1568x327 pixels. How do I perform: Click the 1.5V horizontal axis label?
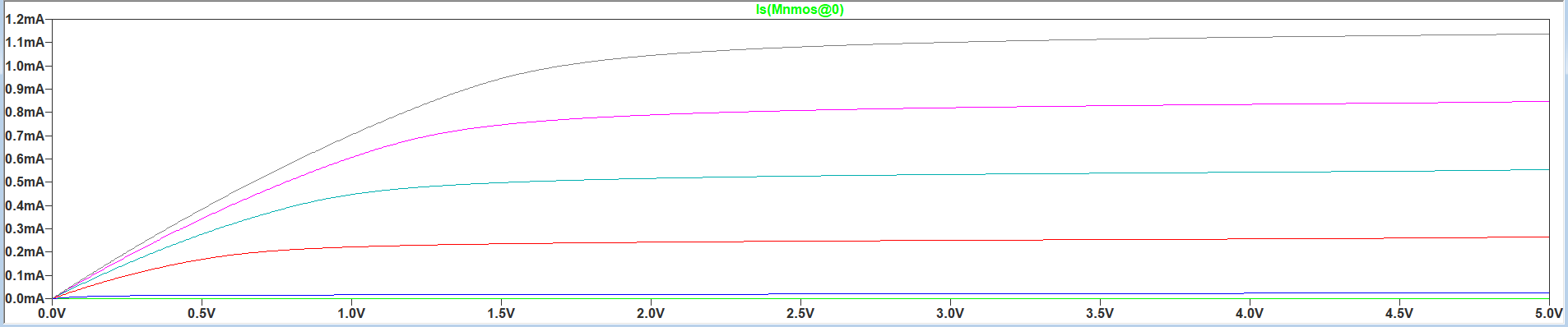501,313
